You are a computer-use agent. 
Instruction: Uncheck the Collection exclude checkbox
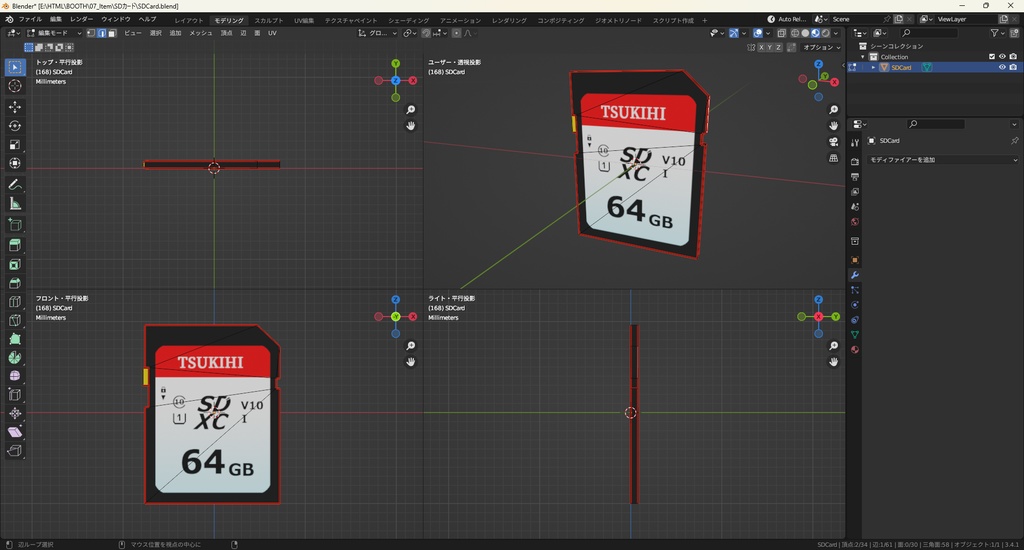(992, 57)
